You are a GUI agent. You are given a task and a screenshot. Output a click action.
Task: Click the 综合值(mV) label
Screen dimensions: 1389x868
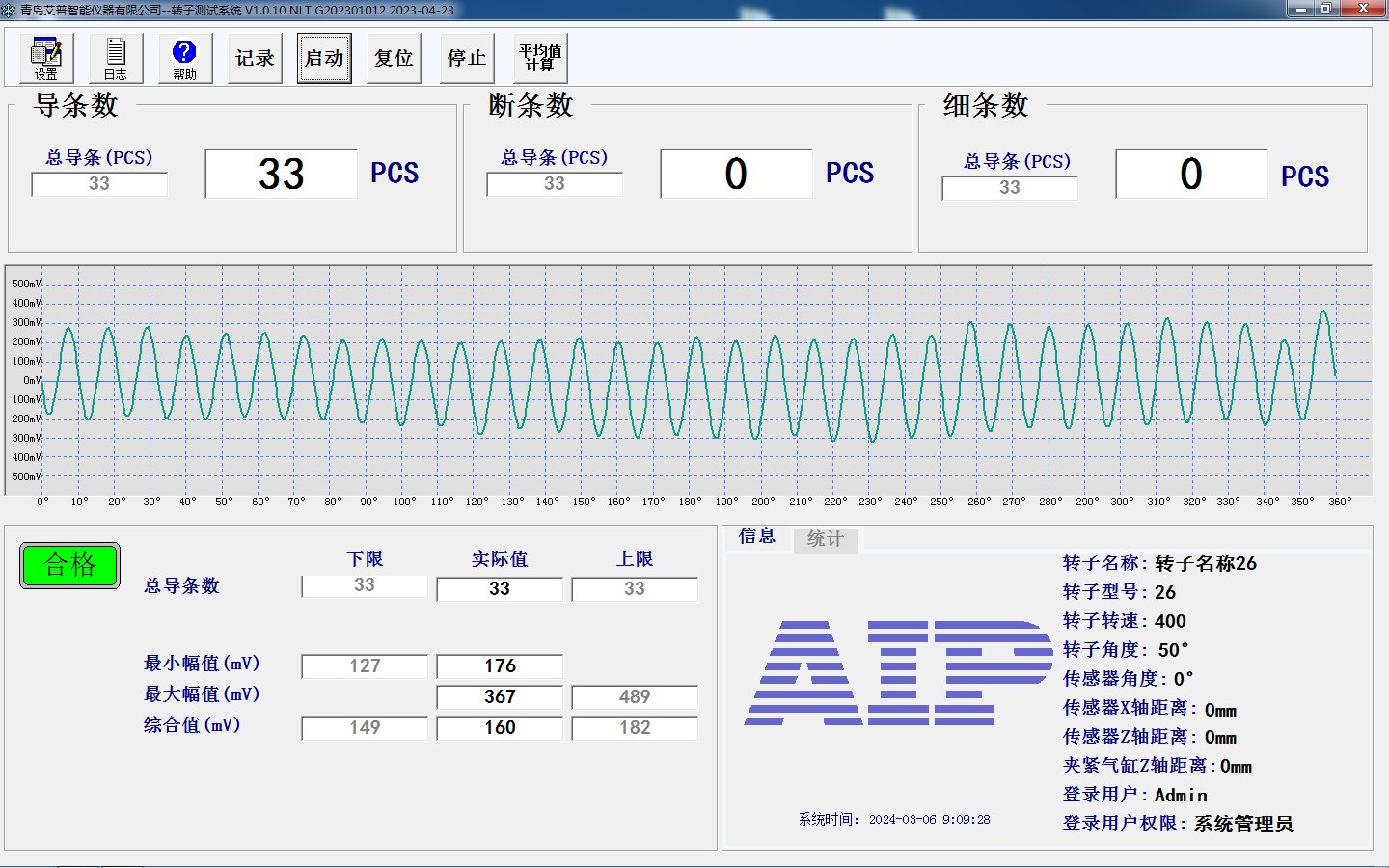(192, 725)
